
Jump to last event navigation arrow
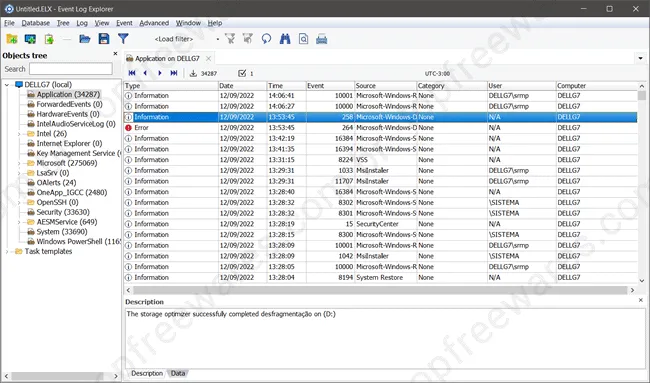pos(174,73)
